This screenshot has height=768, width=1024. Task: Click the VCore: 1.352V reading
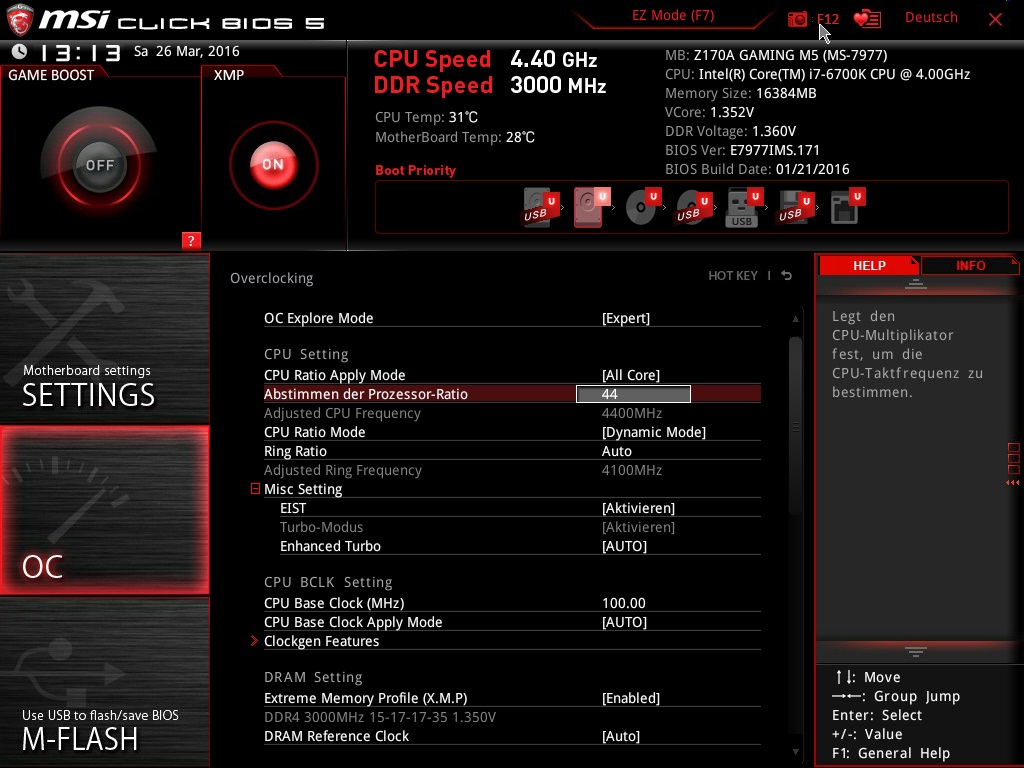(709, 112)
